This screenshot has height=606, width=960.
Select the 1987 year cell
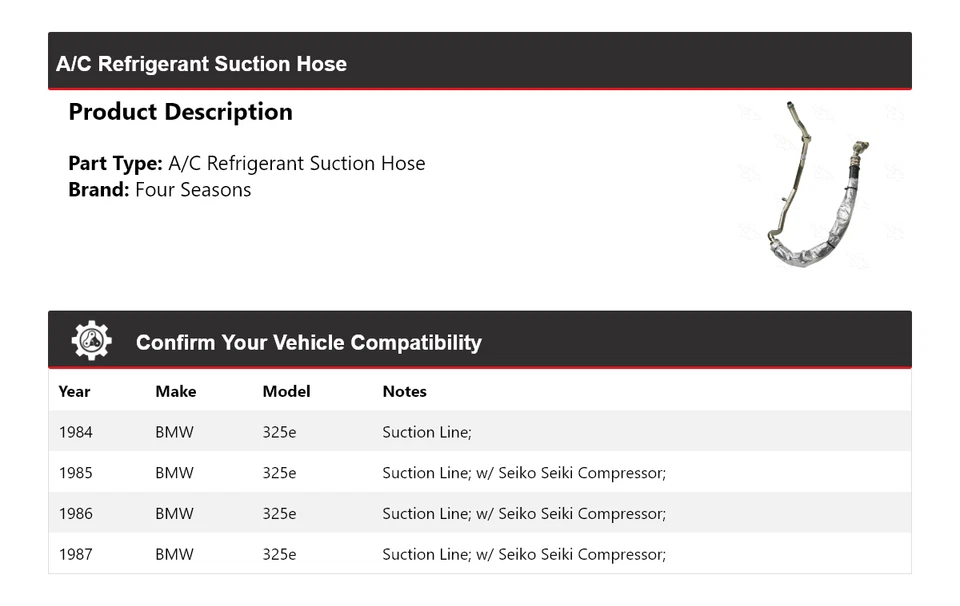pos(75,554)
